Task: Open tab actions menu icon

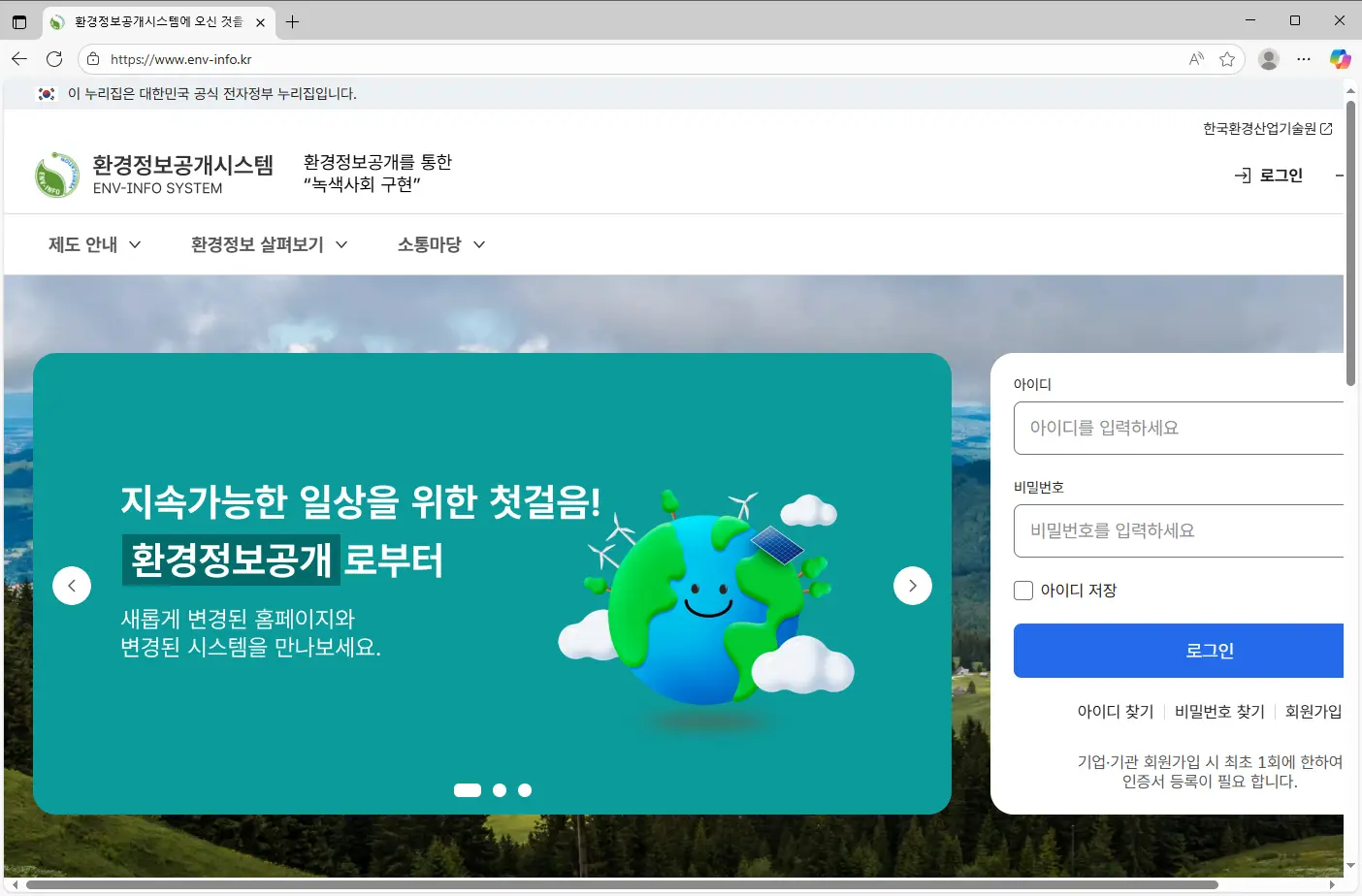Action: (19, 21)
